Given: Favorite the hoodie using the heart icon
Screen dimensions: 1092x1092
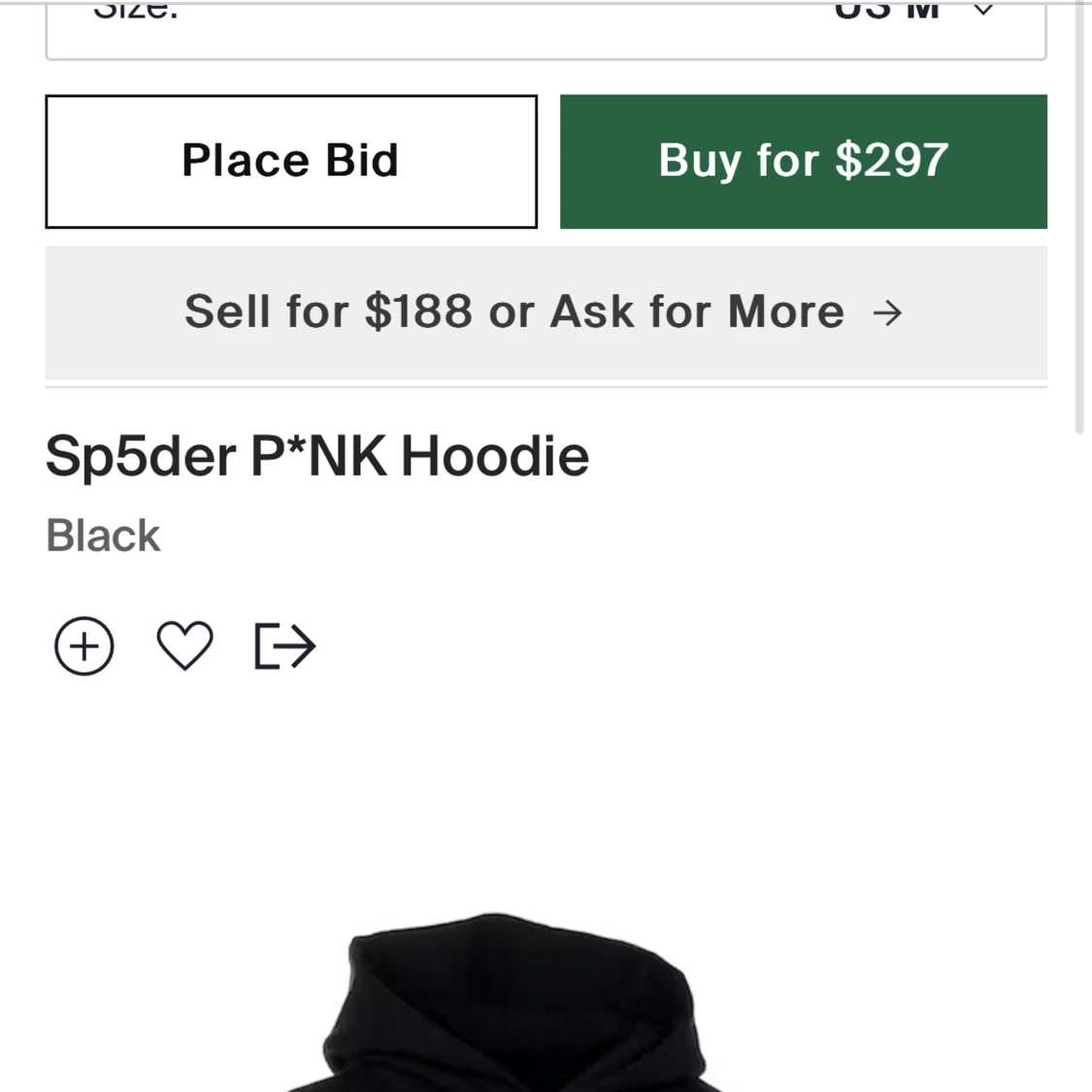Looking at the screenshot, I should 184,645.
